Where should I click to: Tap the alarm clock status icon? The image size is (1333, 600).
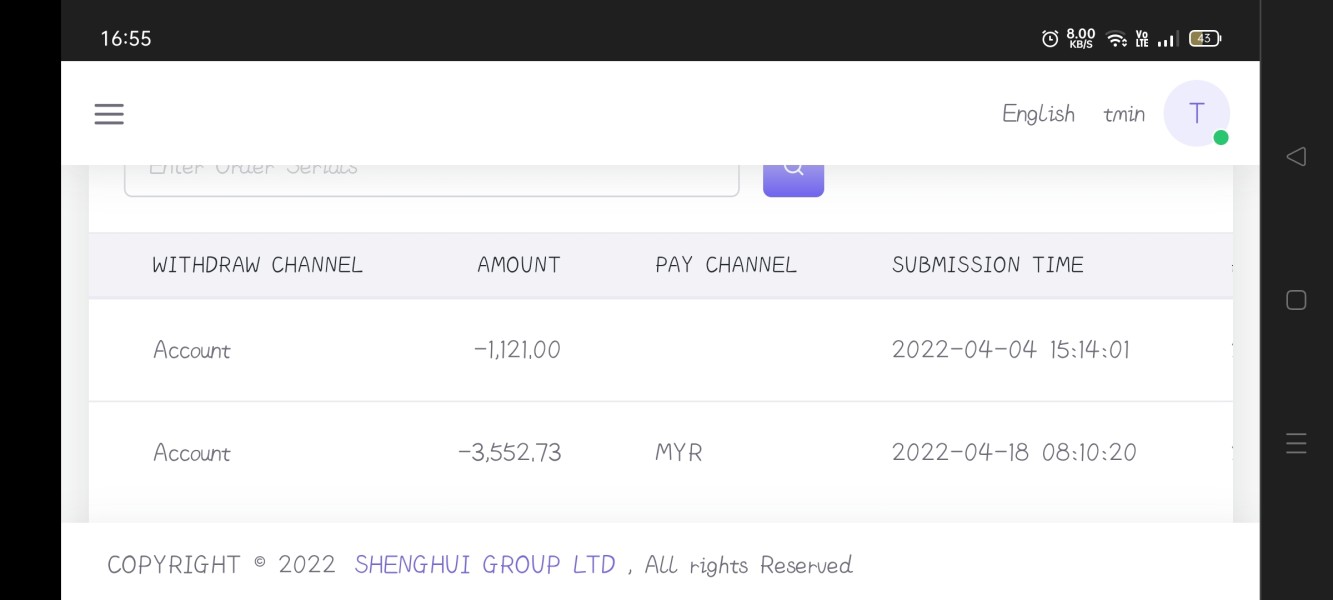pos(1050,39)
